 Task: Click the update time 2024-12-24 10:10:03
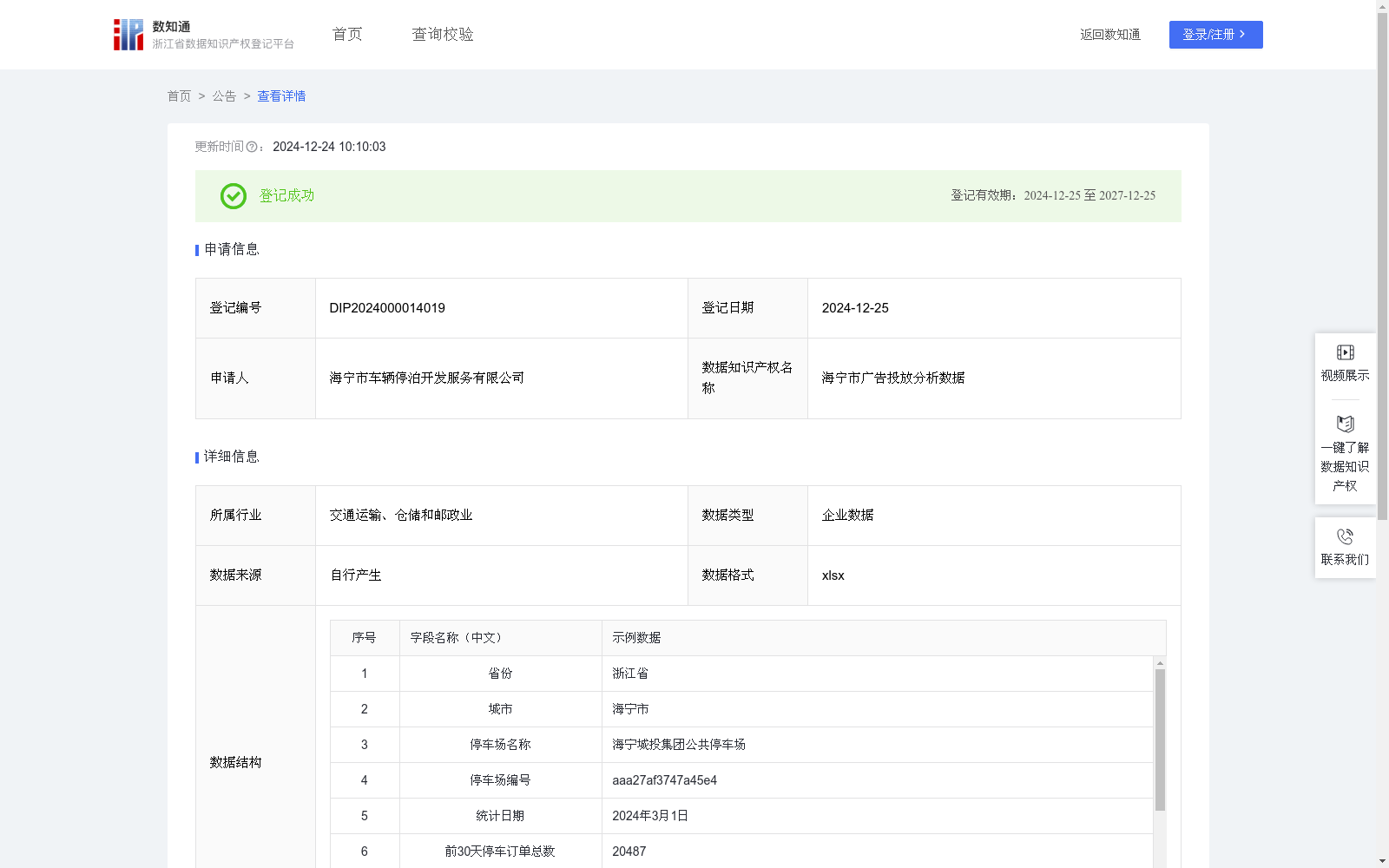point(329,148)
